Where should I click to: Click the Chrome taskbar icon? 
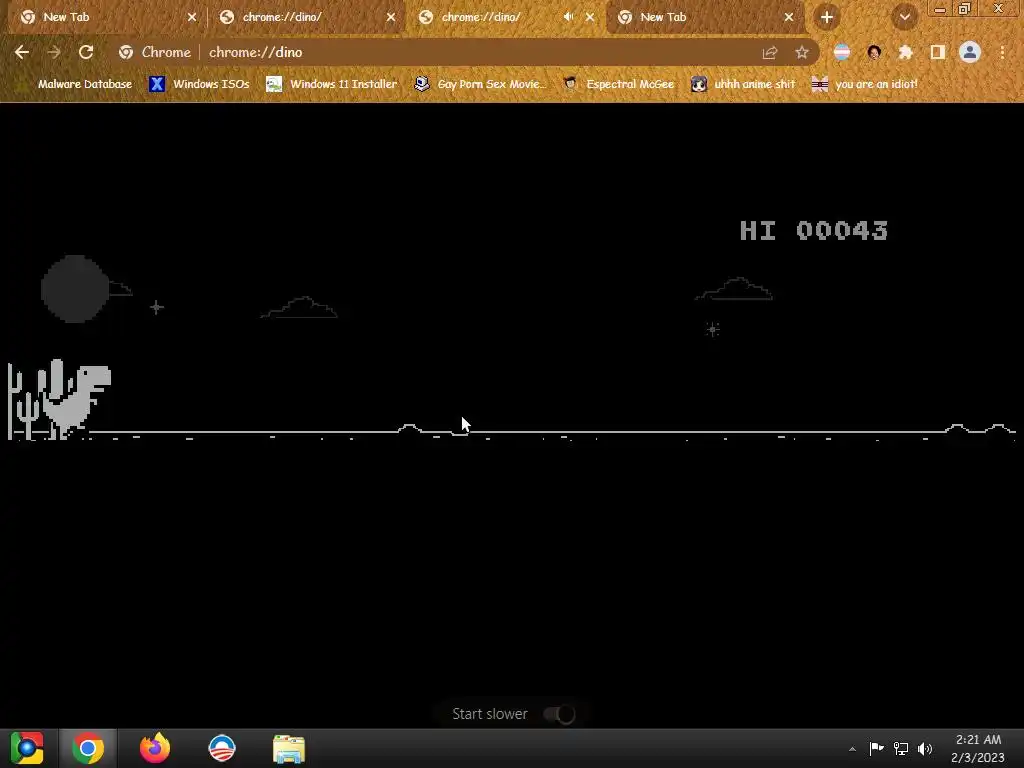pos(89,748)
